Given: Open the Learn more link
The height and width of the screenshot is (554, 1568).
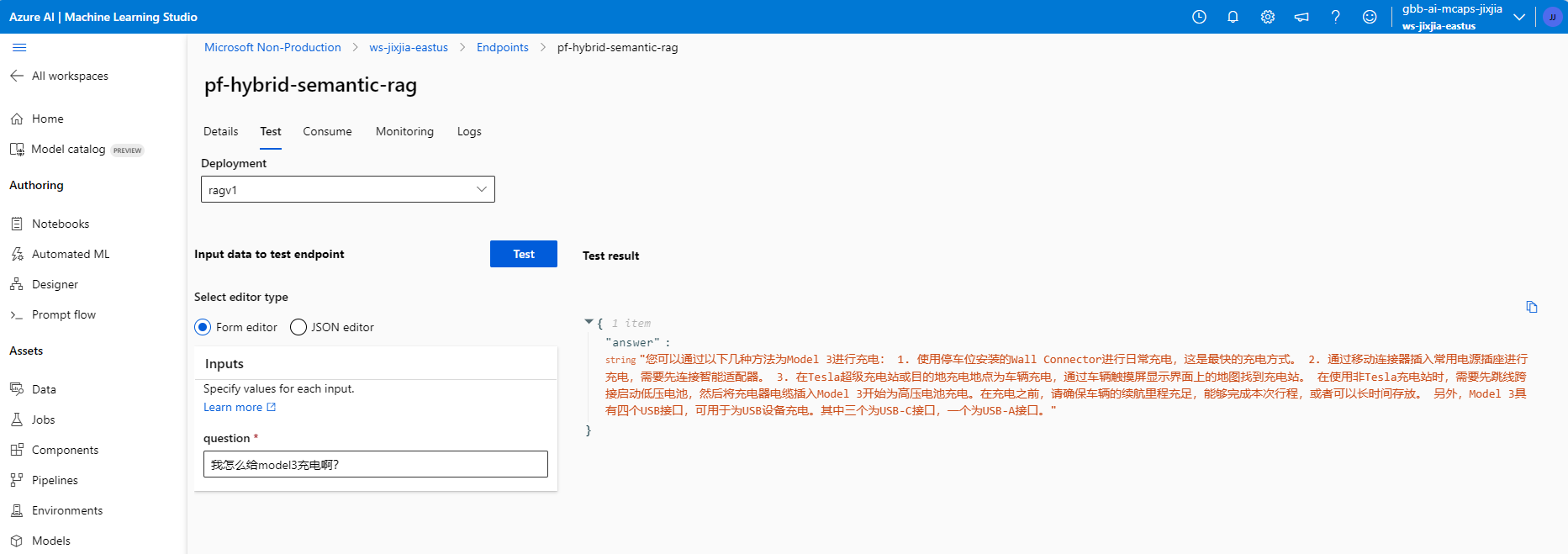Looking at the screenshot, I should [233, 407].
